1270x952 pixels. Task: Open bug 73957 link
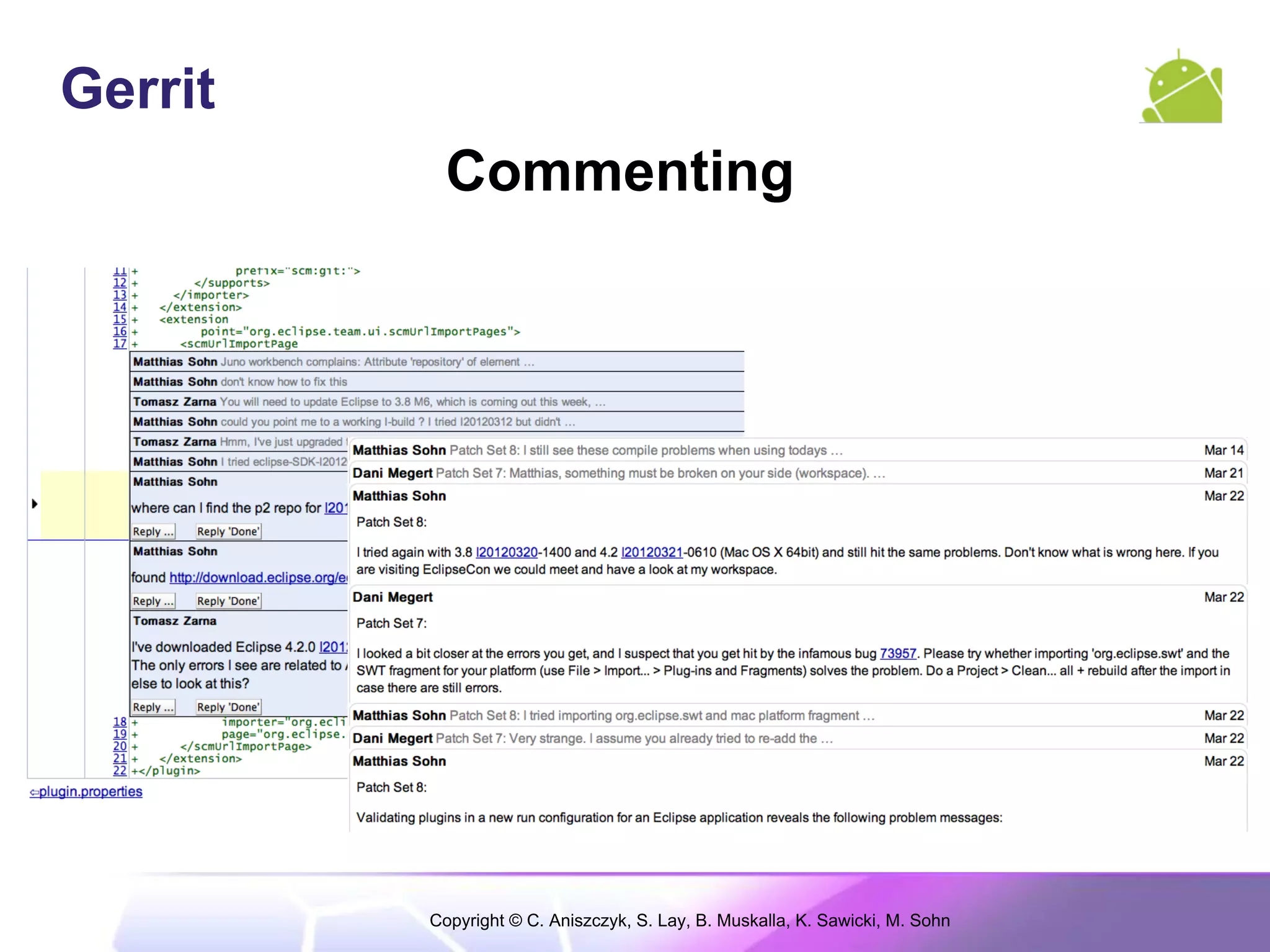click(898, 654)
